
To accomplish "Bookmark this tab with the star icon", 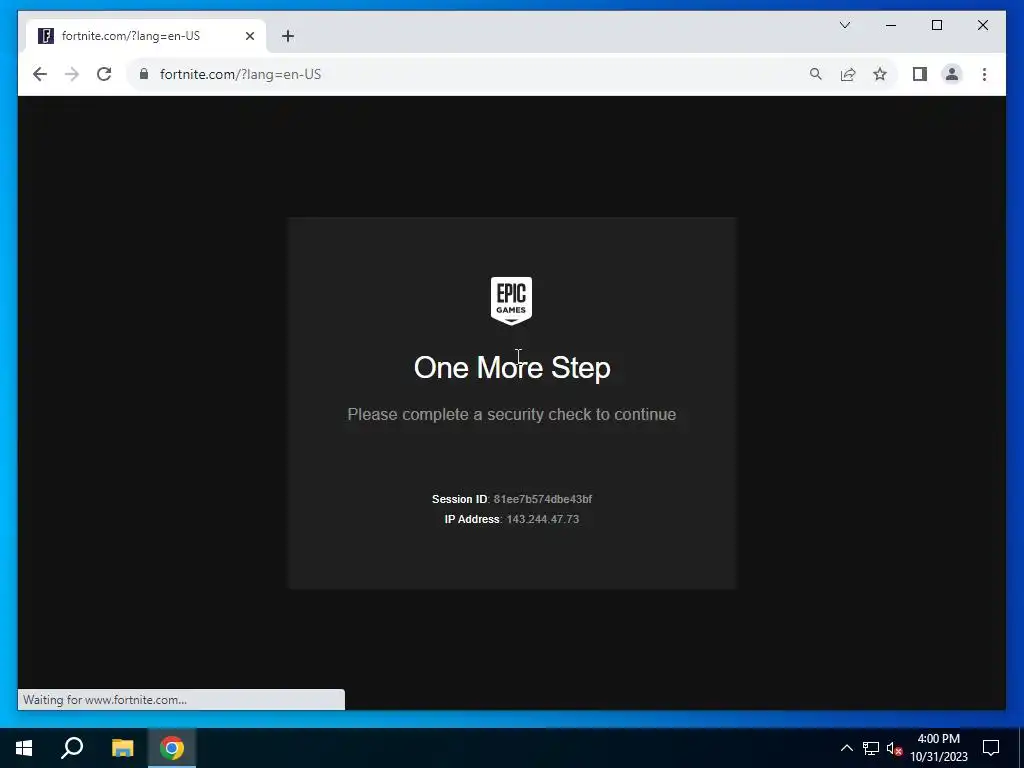I will 880,74.
